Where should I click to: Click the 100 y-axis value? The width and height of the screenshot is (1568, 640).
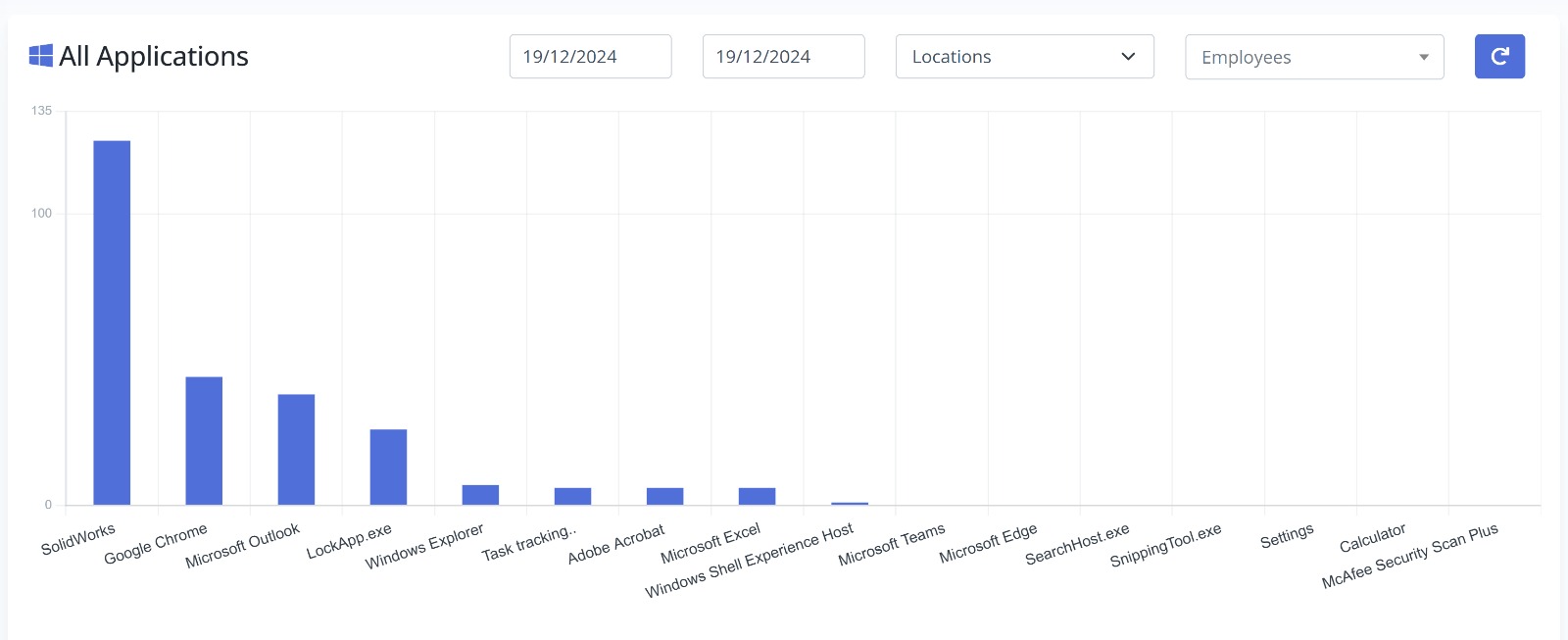41,214
